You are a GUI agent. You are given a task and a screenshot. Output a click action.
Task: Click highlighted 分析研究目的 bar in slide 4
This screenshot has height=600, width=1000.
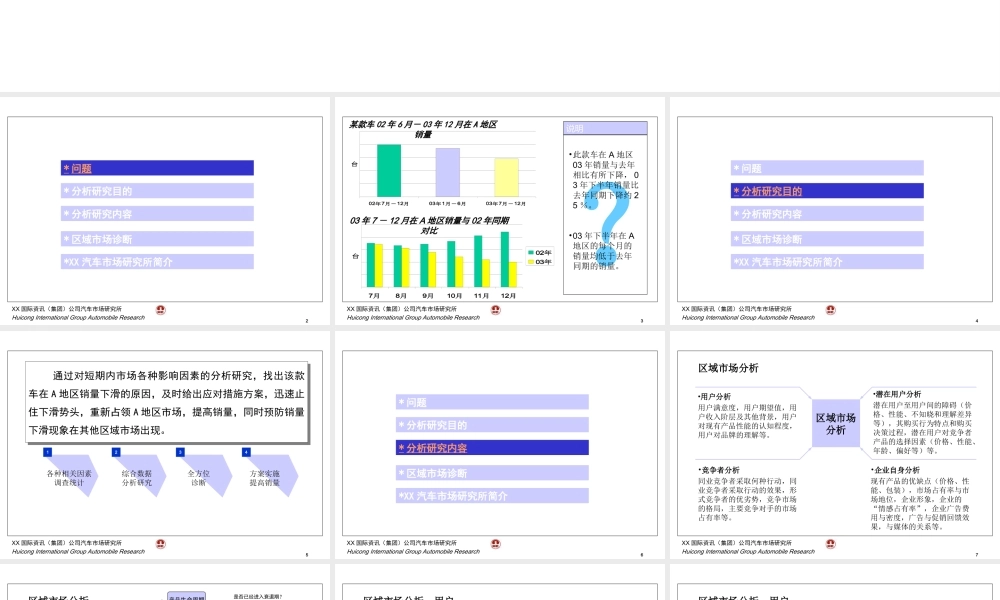point(827,191)
